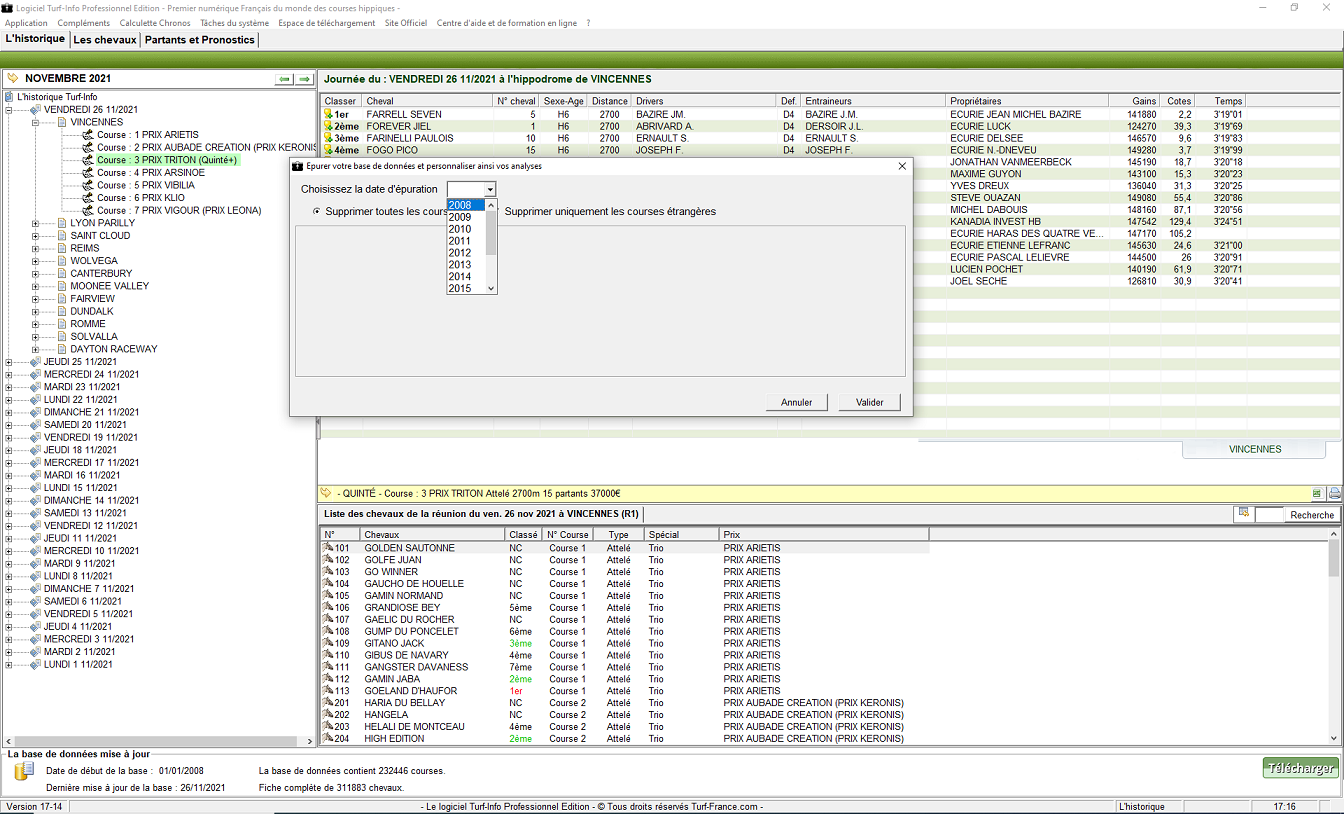Viewport: 1344px width, 814px height.
Task: Choose 2014 in the year list
Action: pyautogui.click(x=466, y=277)
